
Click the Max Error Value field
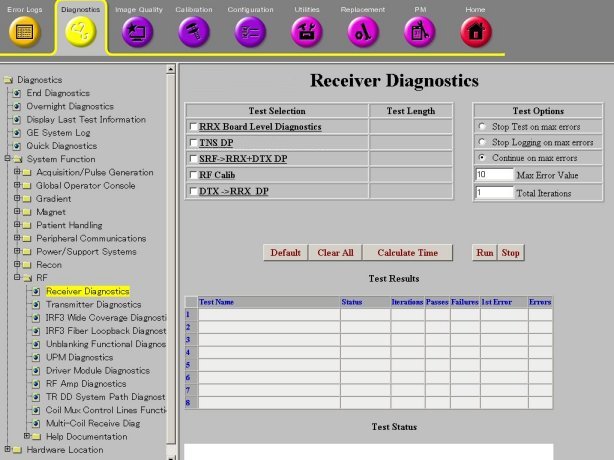494,174
